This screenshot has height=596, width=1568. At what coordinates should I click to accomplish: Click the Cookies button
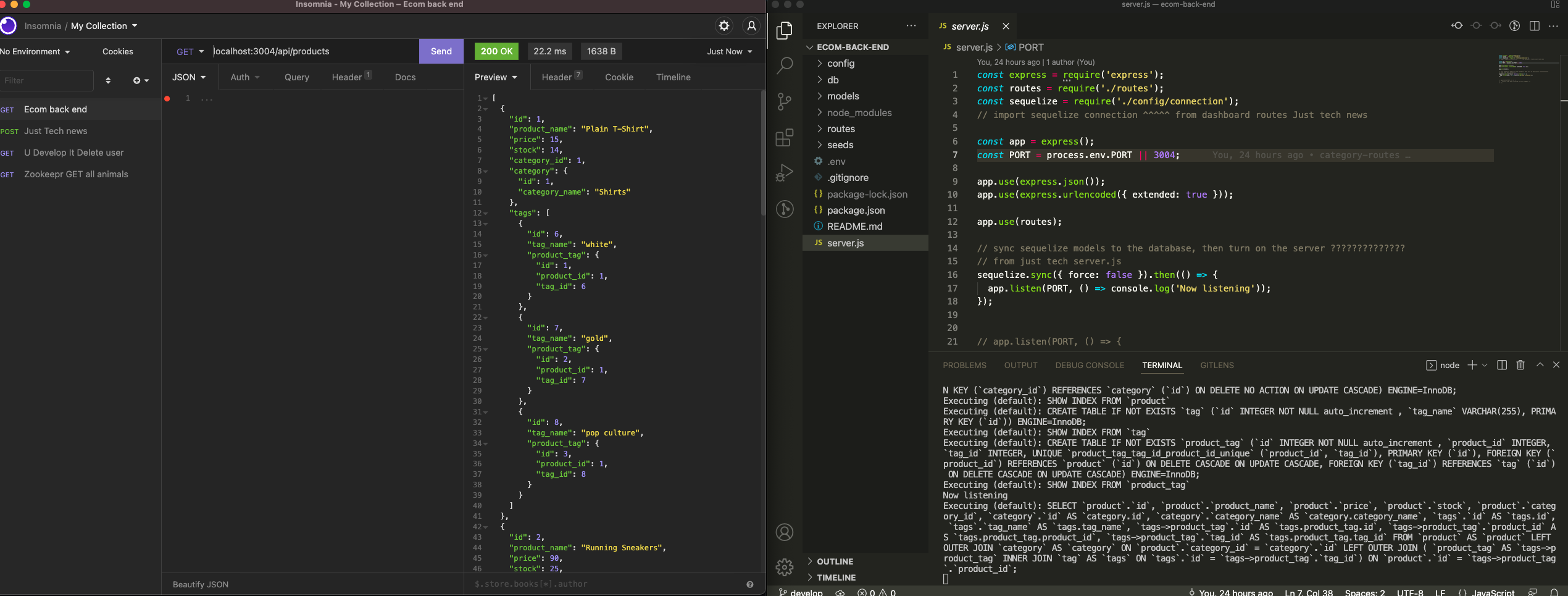(118, 51)
